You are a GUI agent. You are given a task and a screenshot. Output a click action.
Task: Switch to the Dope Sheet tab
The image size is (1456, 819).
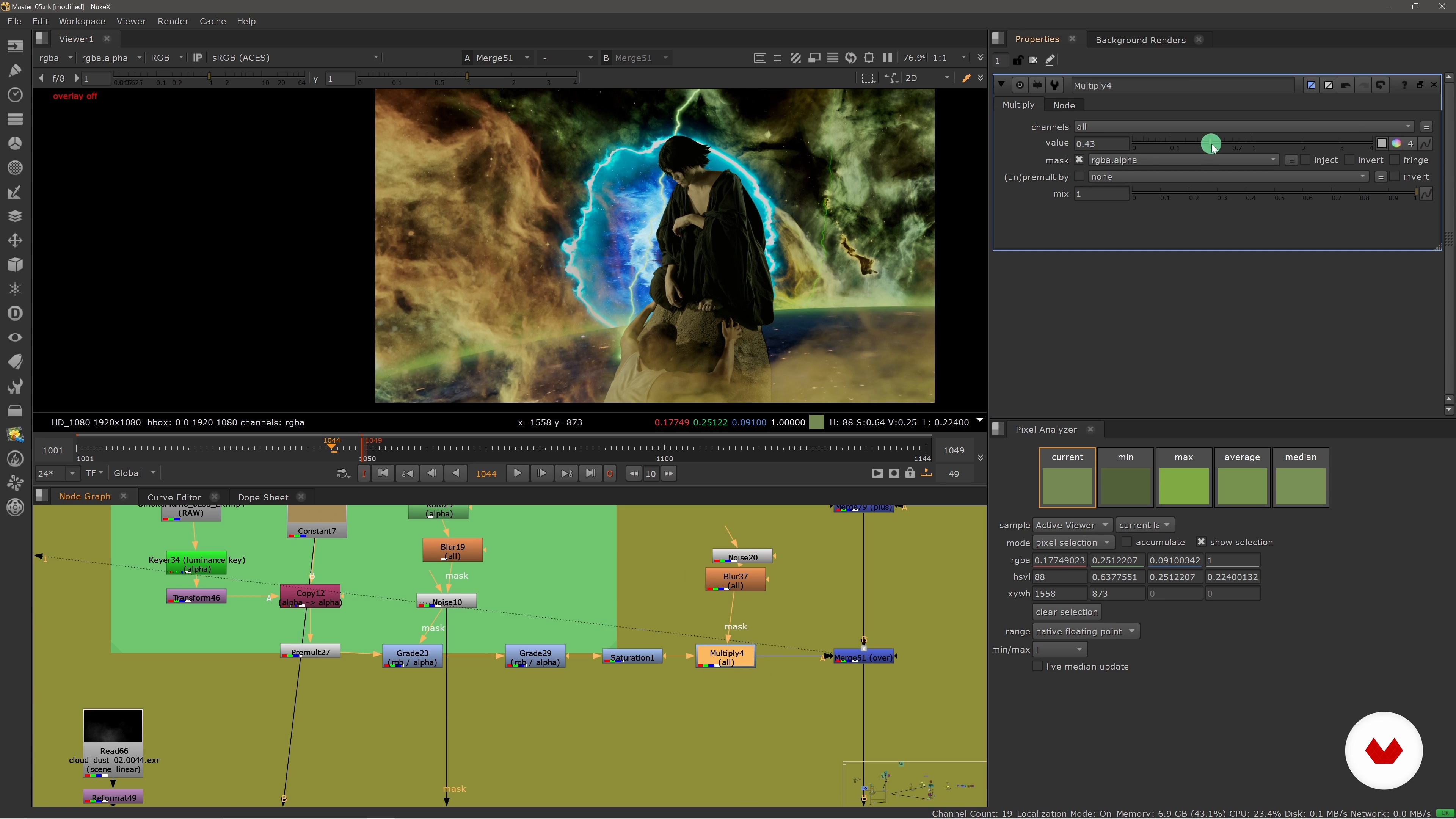(x=263, y=497)
